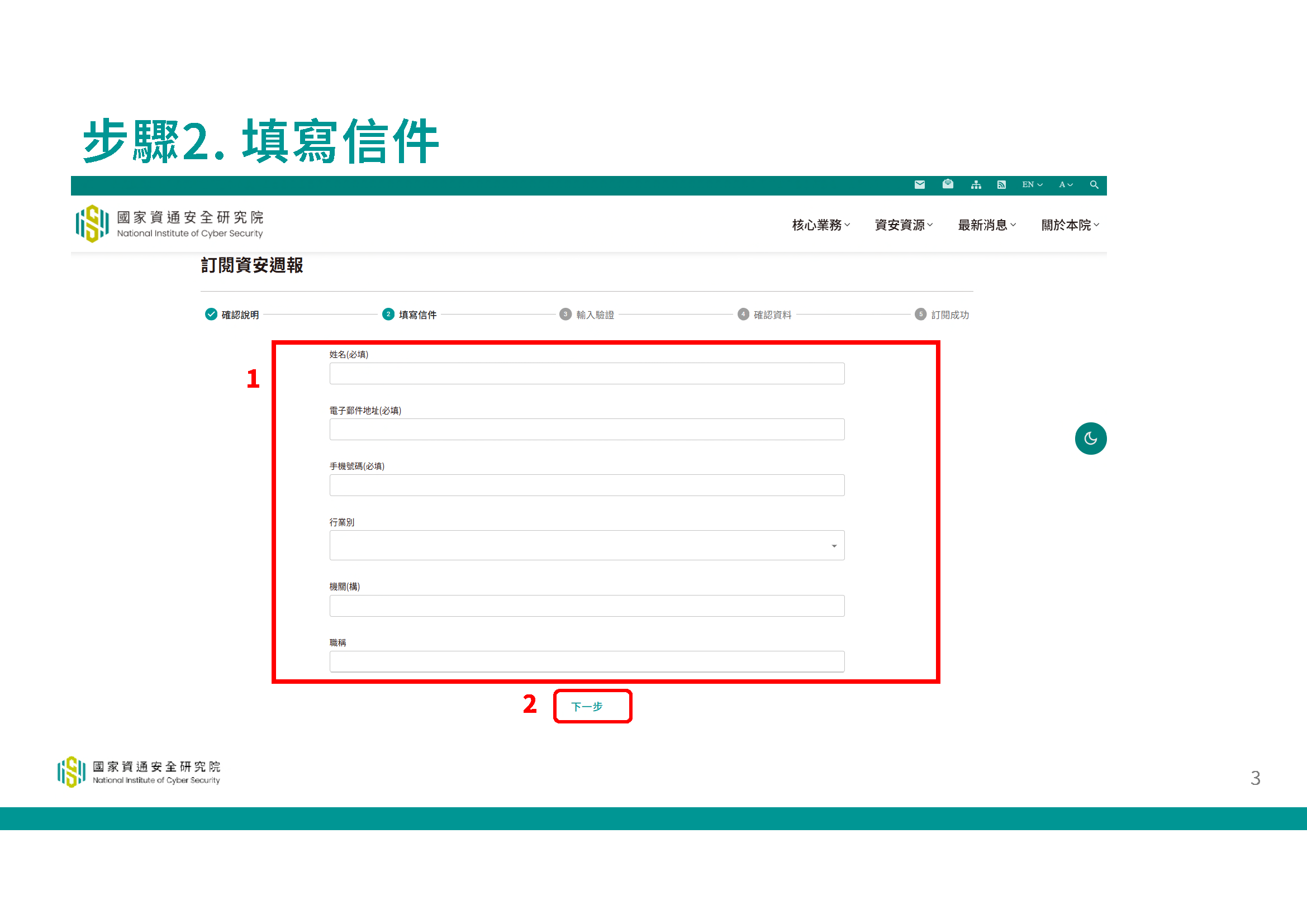This screenshot has width=1307, height=924.
Task: Focus the 姓名 name input field
Action: click(587, 373)
